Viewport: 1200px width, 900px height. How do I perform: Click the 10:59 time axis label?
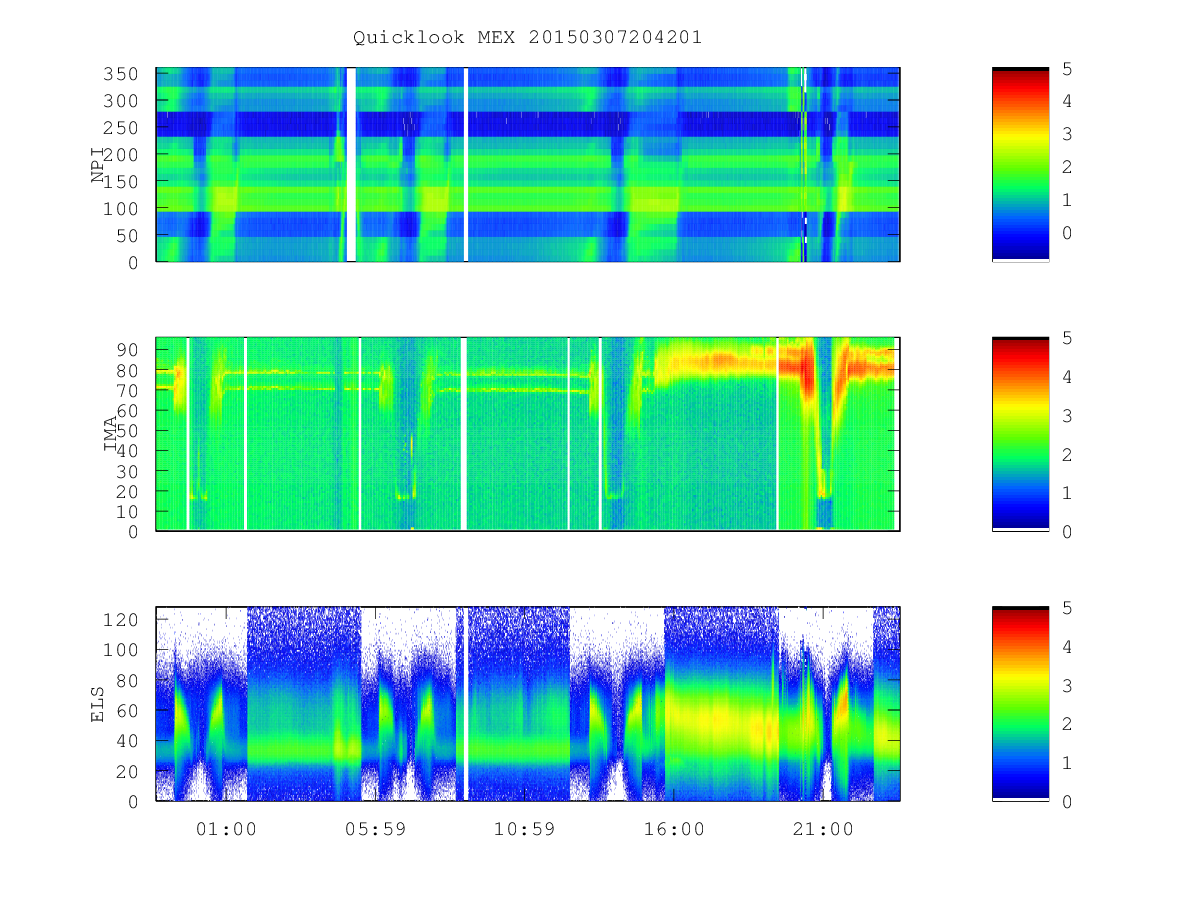pyautogui.click(x=525, y=829)
